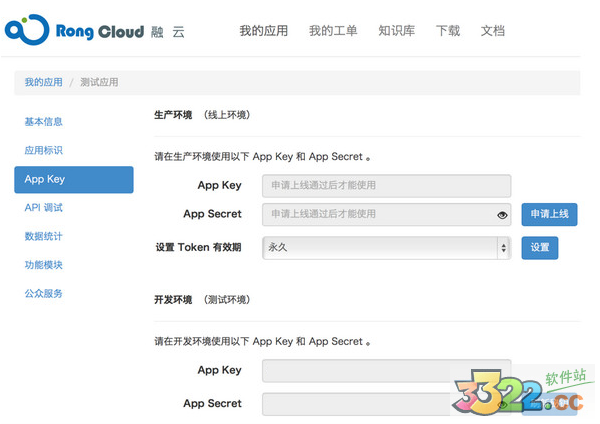Click the production App Key input field

[386, 185]
